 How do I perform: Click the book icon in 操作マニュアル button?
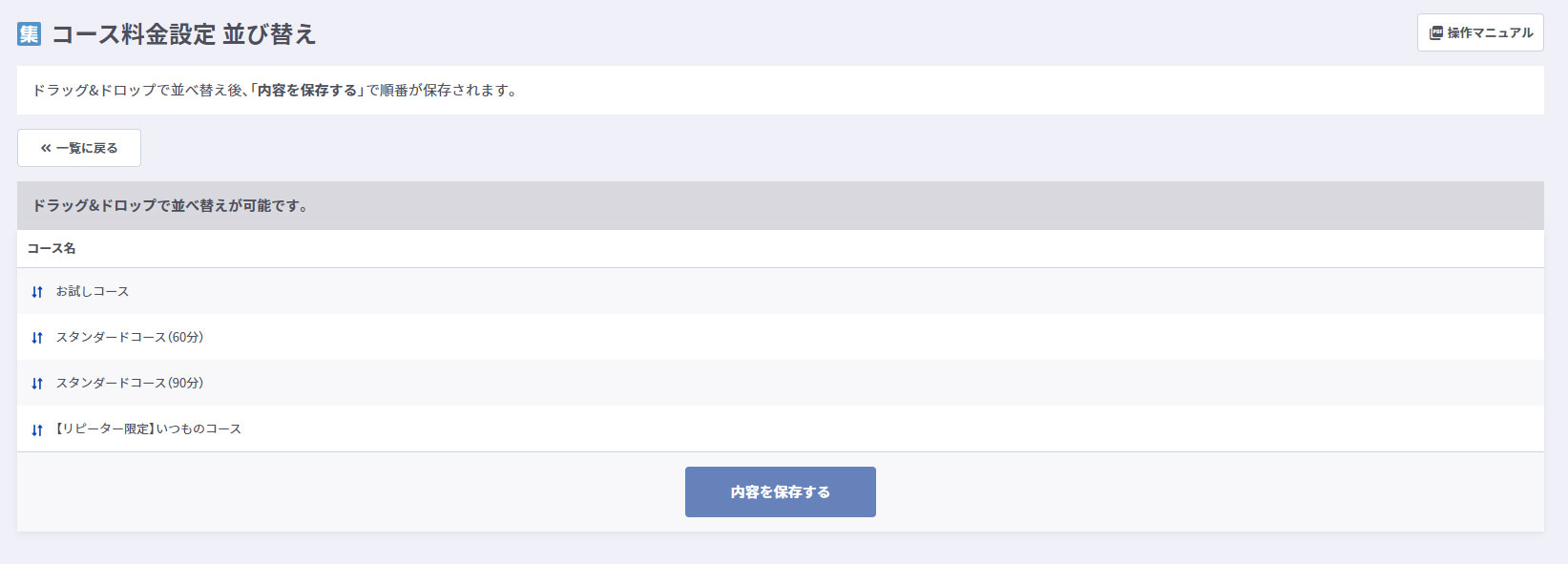(x=1435, y=33)
